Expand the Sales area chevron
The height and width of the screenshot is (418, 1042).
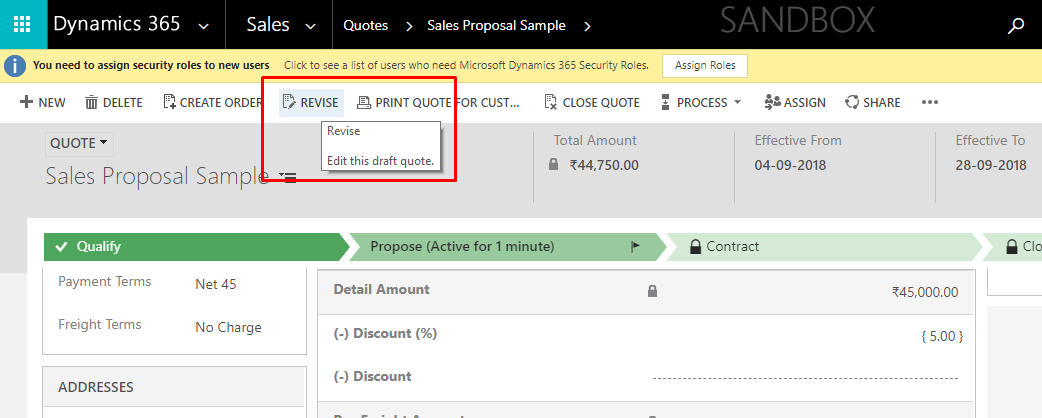pos(310,27)
